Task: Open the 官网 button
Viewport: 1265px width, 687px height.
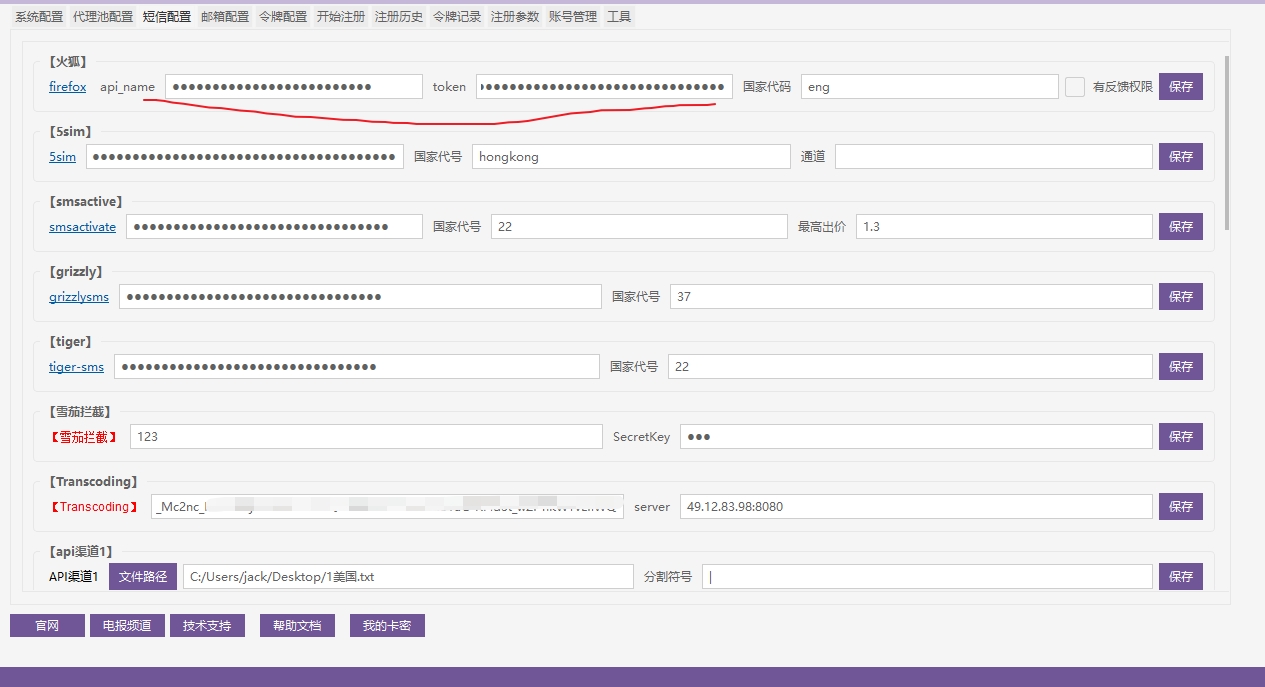Action: point(47,626)
